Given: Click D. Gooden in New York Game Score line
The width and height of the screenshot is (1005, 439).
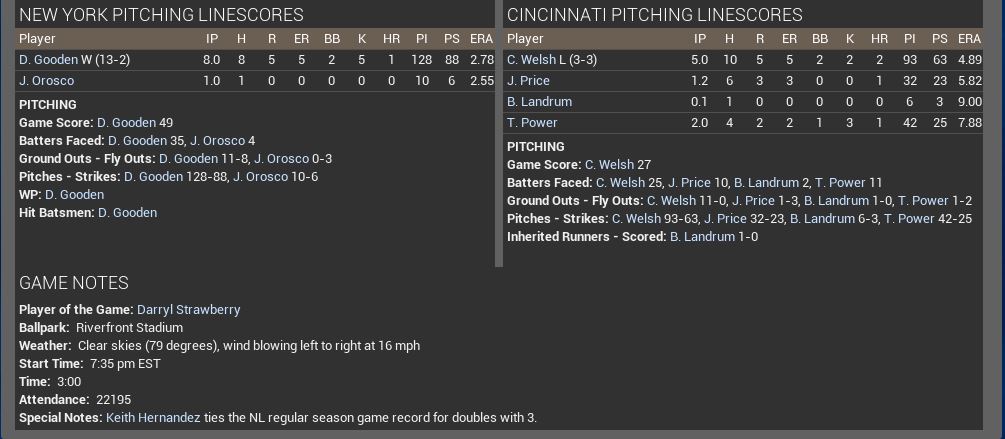Looking at the screenshot, I should (x=126, y=123).
